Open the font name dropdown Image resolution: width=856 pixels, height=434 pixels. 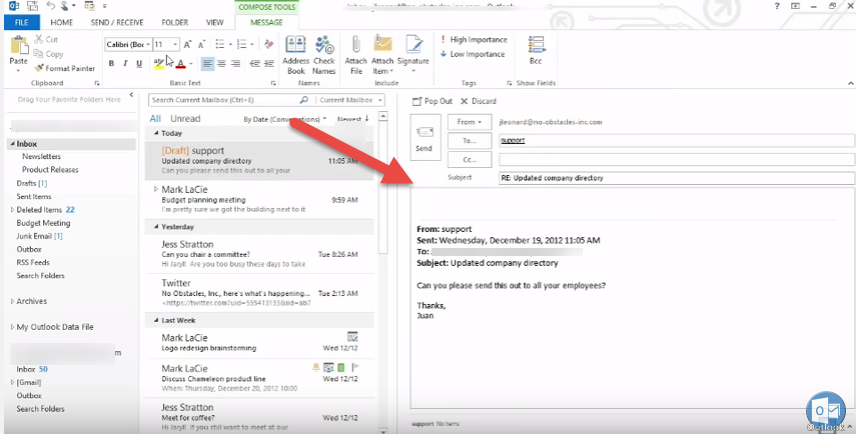pos(148,44)
